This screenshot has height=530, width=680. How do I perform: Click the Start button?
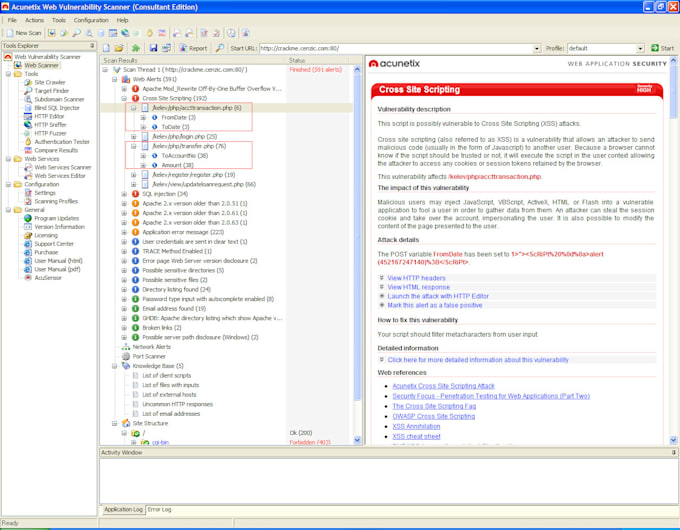pyautogui.click(x=663, y=48)
